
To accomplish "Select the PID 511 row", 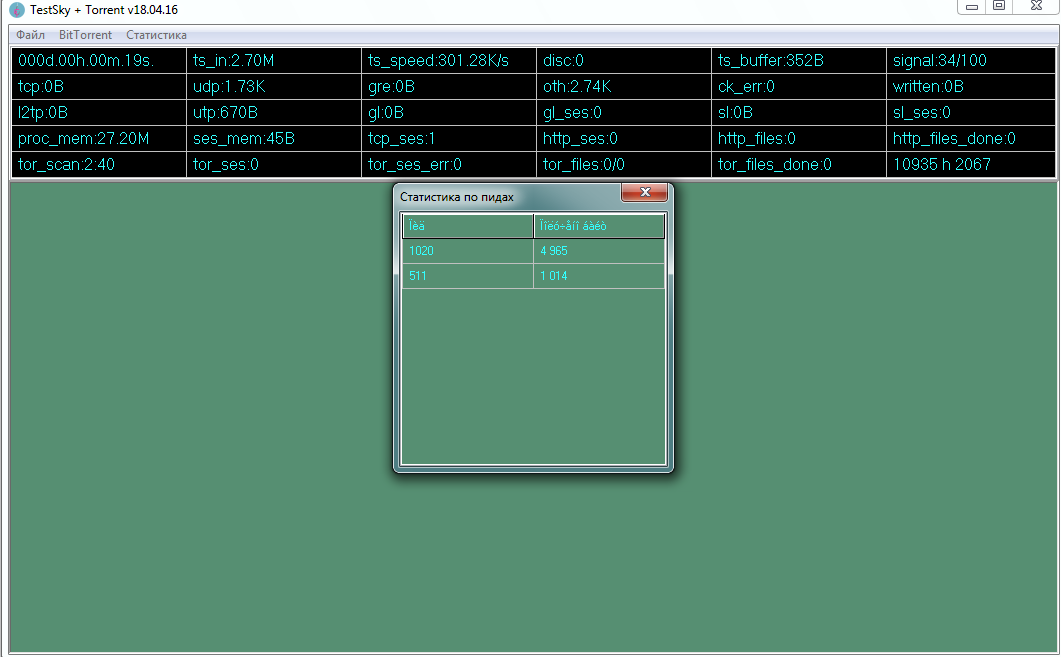I will pos(467,276).
